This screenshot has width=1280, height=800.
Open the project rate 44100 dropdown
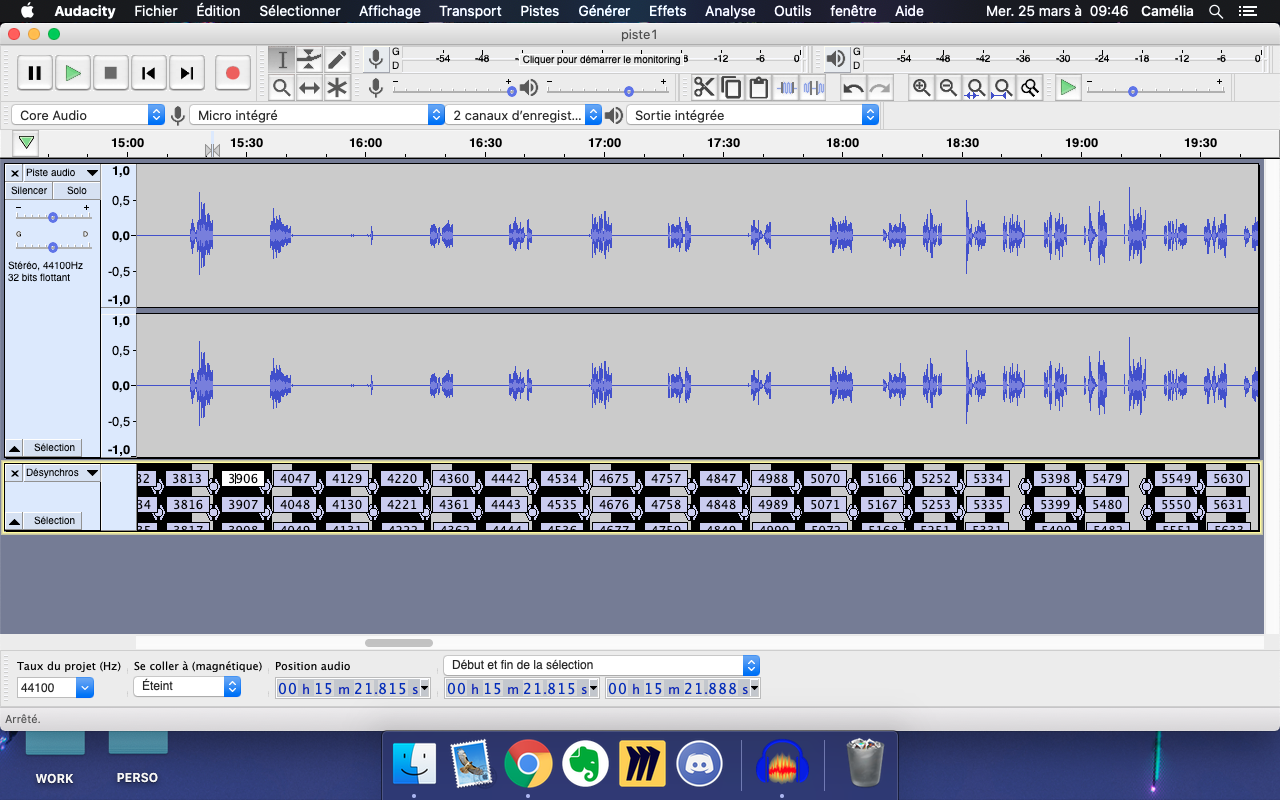pos(56,688)
